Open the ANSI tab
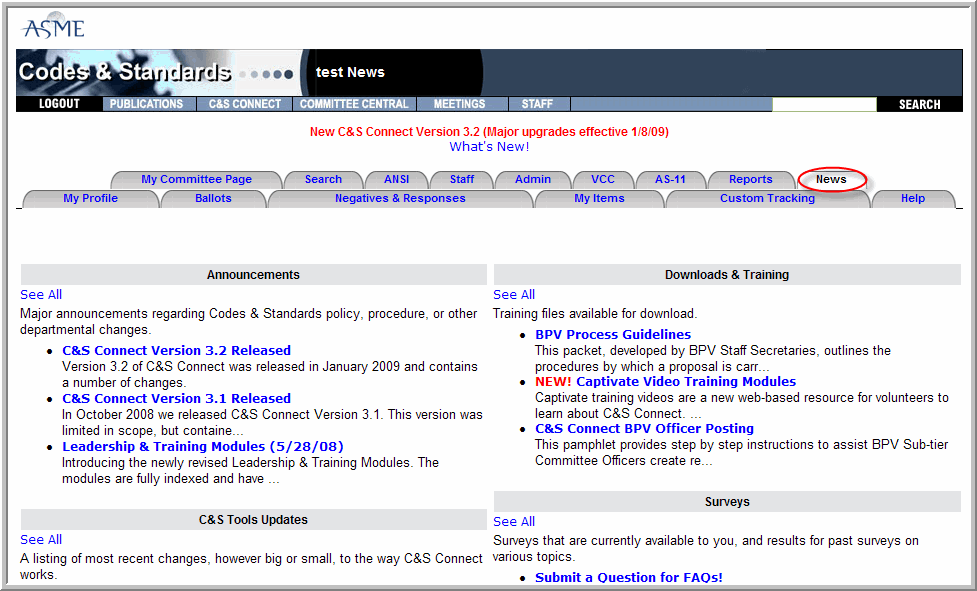977x591 pixels. (396, 179)
